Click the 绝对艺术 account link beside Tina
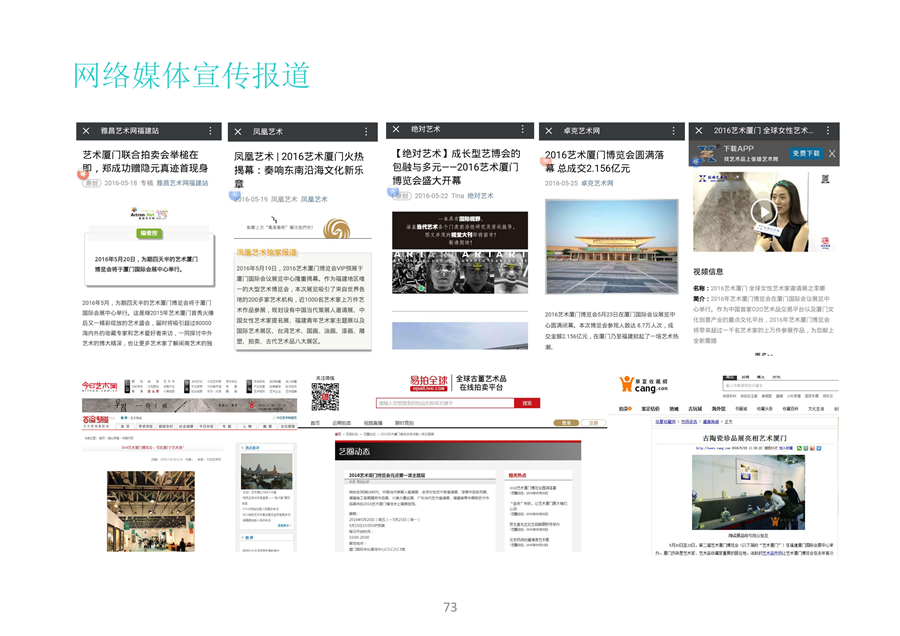Viewport: 900px width, 636px height. [480, 196]
